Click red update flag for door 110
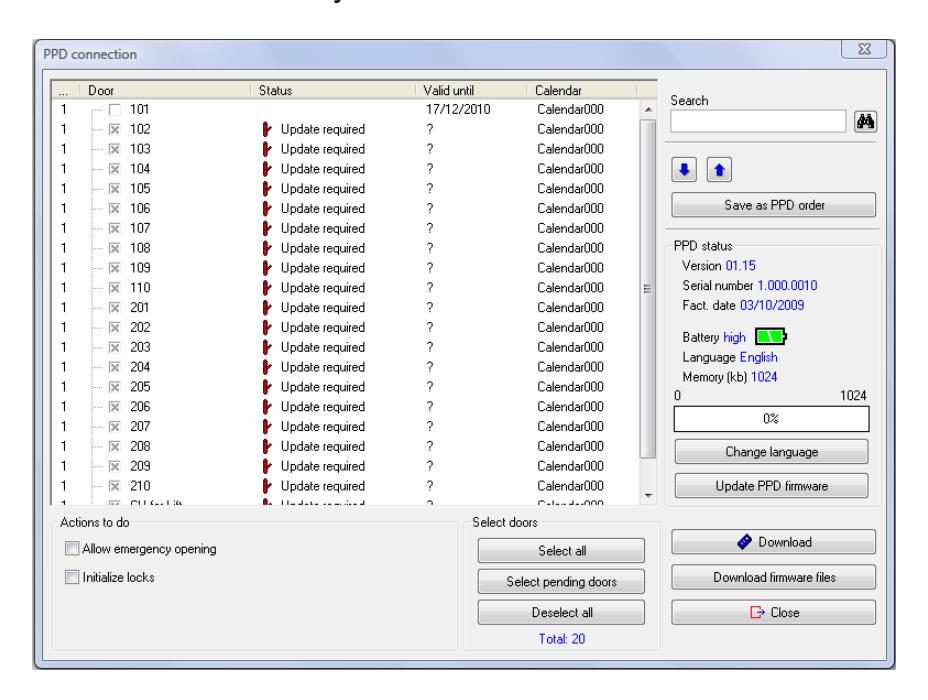Image resolution: width=928 pixels, height=700 pixels. point(267,288)
